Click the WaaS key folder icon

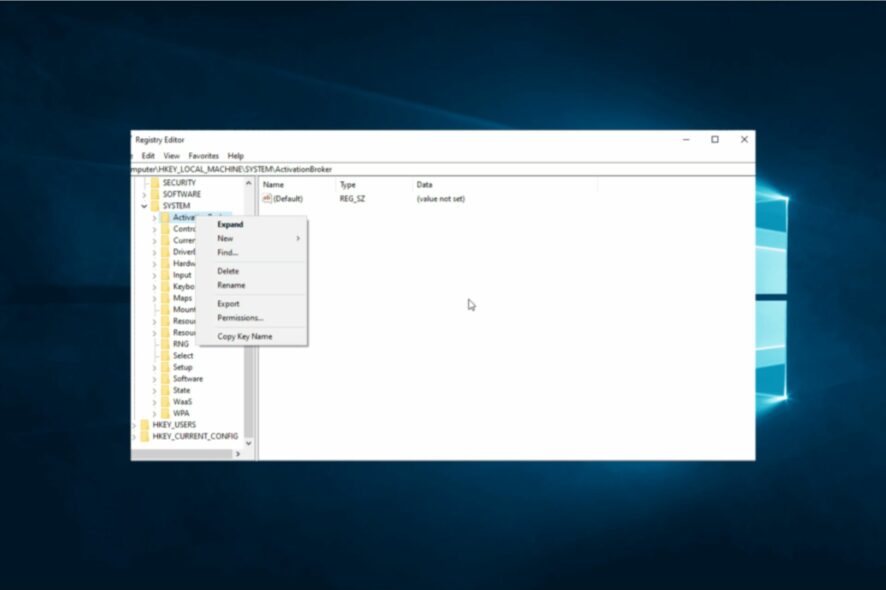pyautogui.click(x=165, y=402)
